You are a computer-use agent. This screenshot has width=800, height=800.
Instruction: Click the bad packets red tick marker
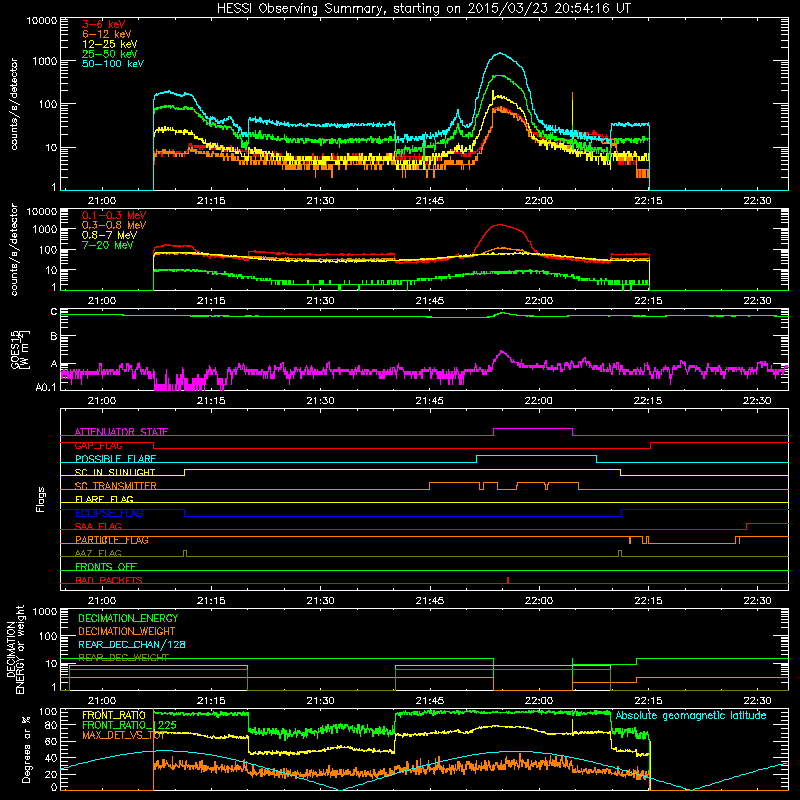pos(508,580)
